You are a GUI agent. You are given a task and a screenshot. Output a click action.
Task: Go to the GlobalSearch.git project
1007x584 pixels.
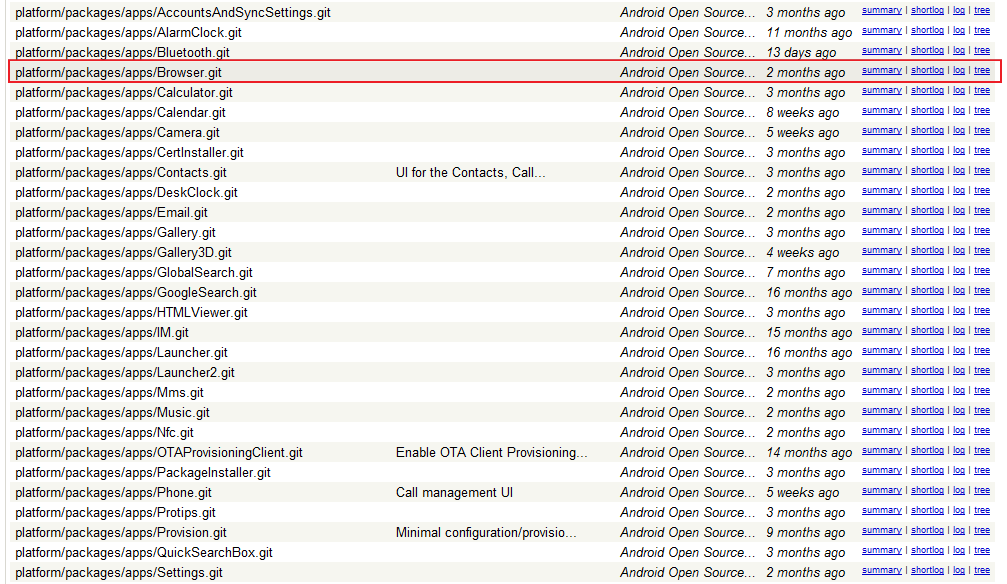pyautogui.click(x=134, y=272)
